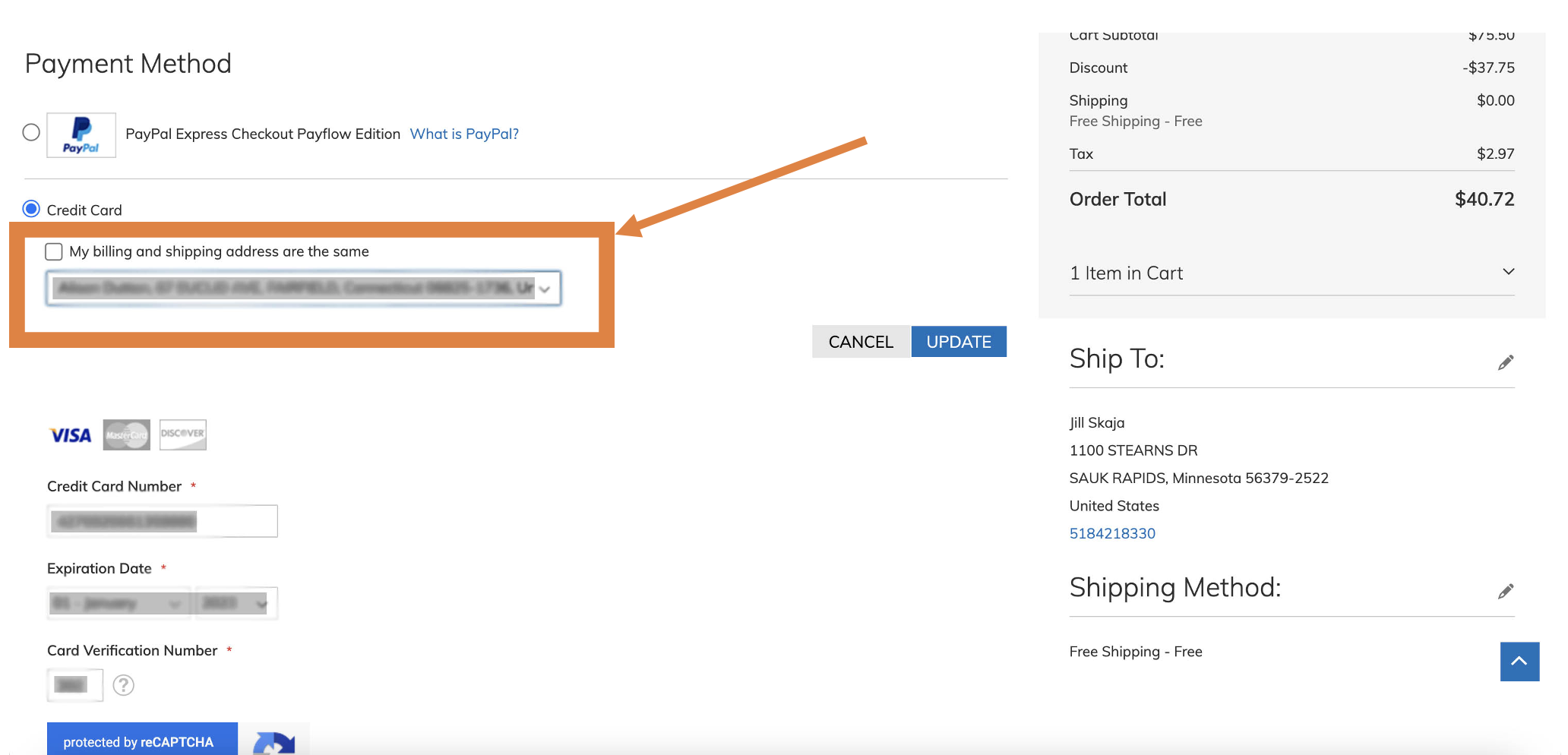
Task: Click the MasterCard icon
Action: tap(125, 434)
